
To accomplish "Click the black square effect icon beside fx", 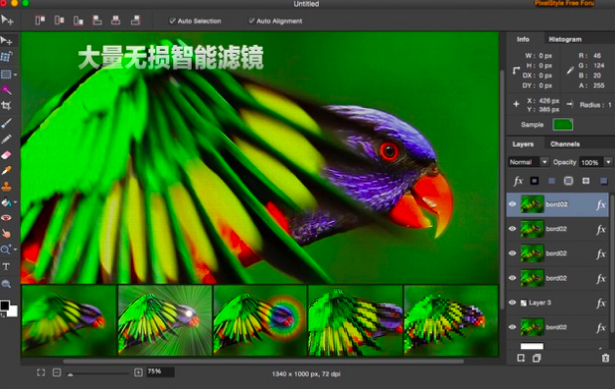I will click(534, 181).
